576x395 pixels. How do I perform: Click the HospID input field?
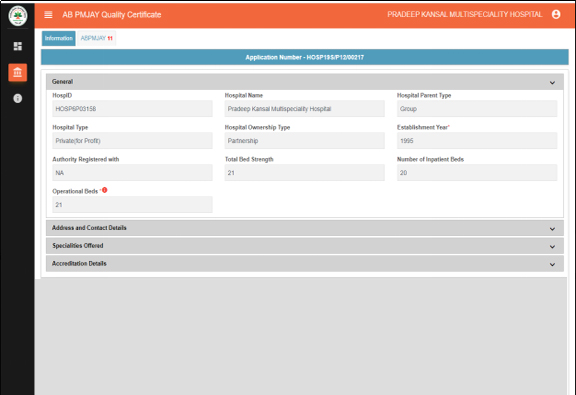(x=132, y=109)
